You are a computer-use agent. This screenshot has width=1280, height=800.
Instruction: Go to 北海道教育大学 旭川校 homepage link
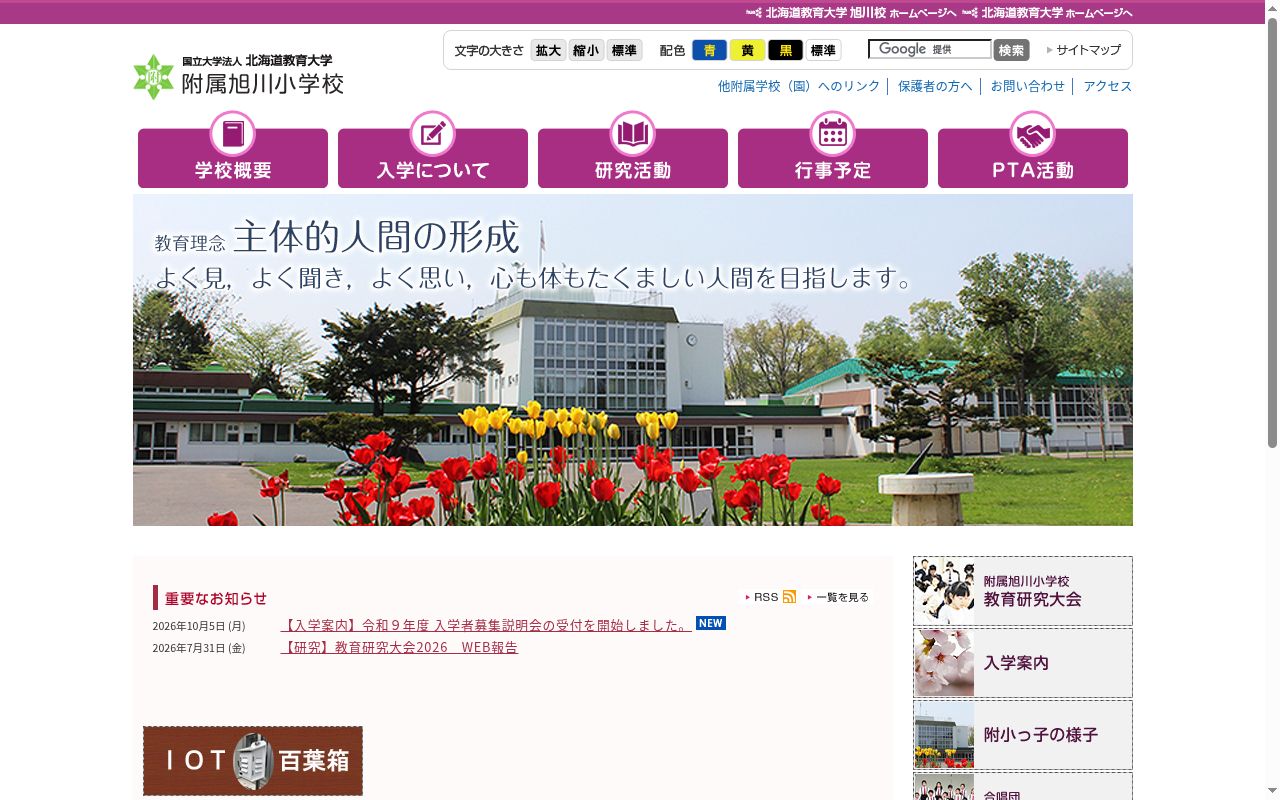pyautogui.click(x=851, y=13)
